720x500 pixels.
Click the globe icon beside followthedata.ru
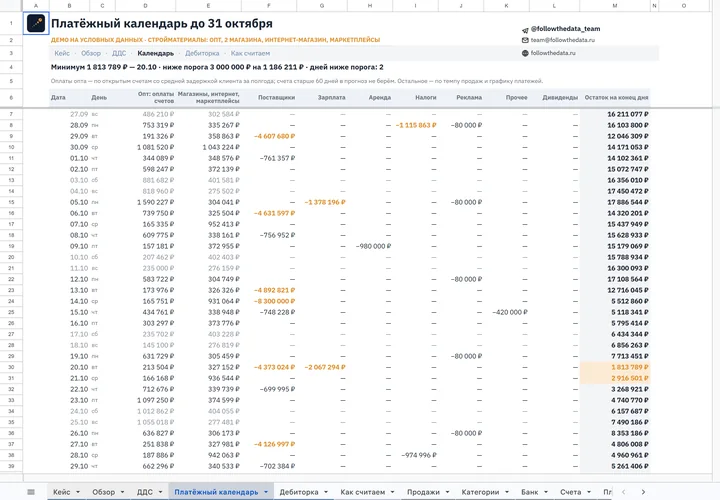click(525, 53)
